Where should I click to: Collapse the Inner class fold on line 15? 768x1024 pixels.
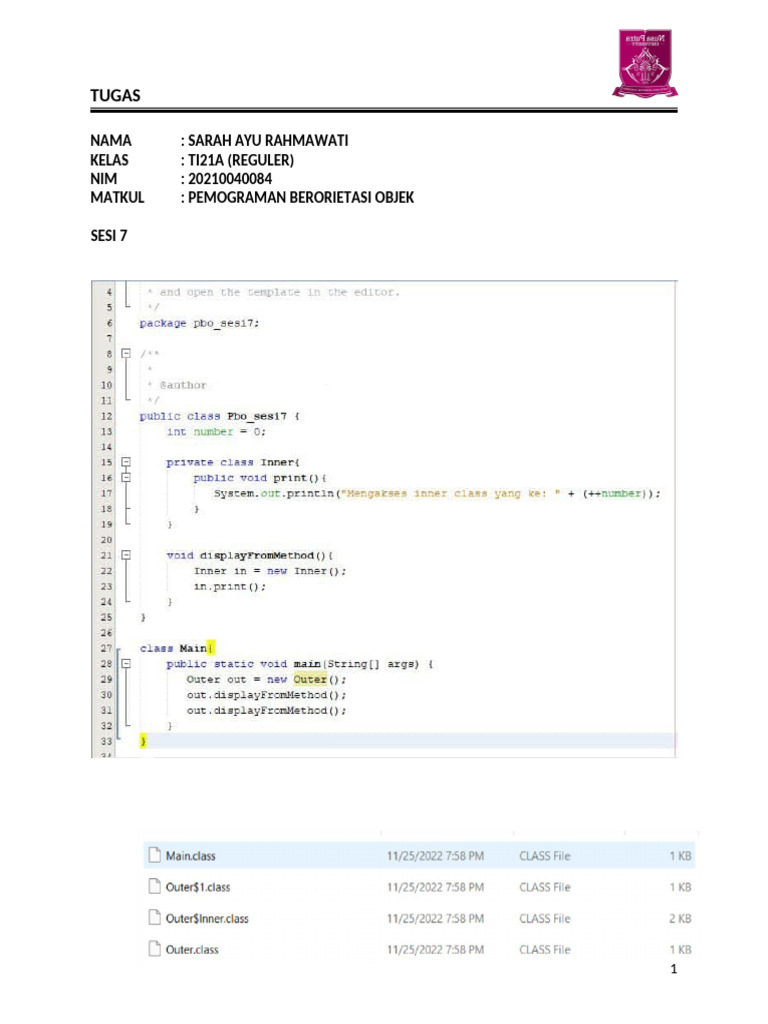(126, 462)
